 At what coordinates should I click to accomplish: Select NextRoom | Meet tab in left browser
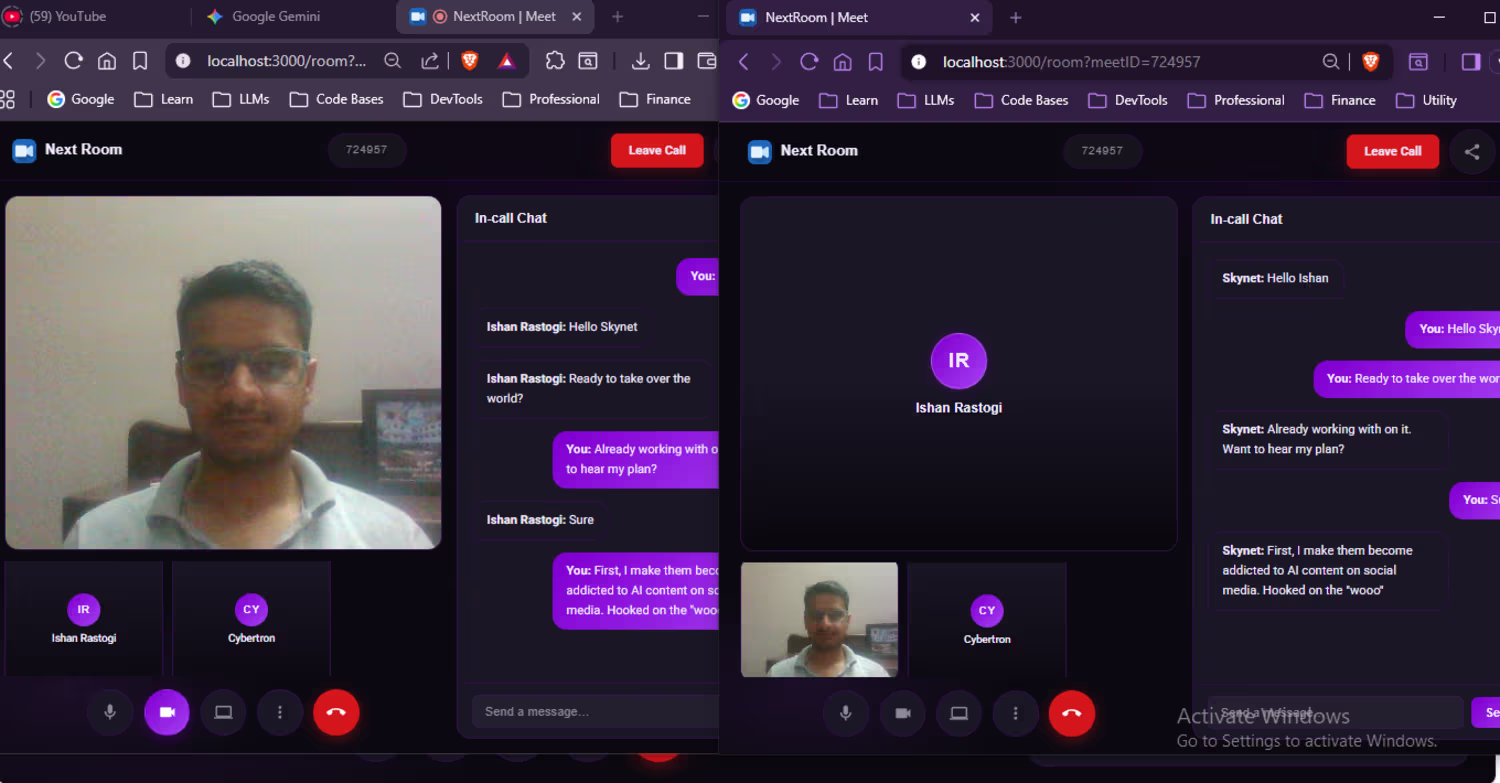click(x=497, y=16)
